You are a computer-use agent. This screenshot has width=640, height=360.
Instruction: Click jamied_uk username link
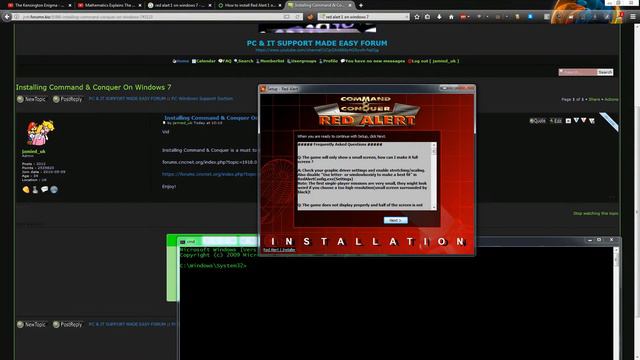pos(33,151)
